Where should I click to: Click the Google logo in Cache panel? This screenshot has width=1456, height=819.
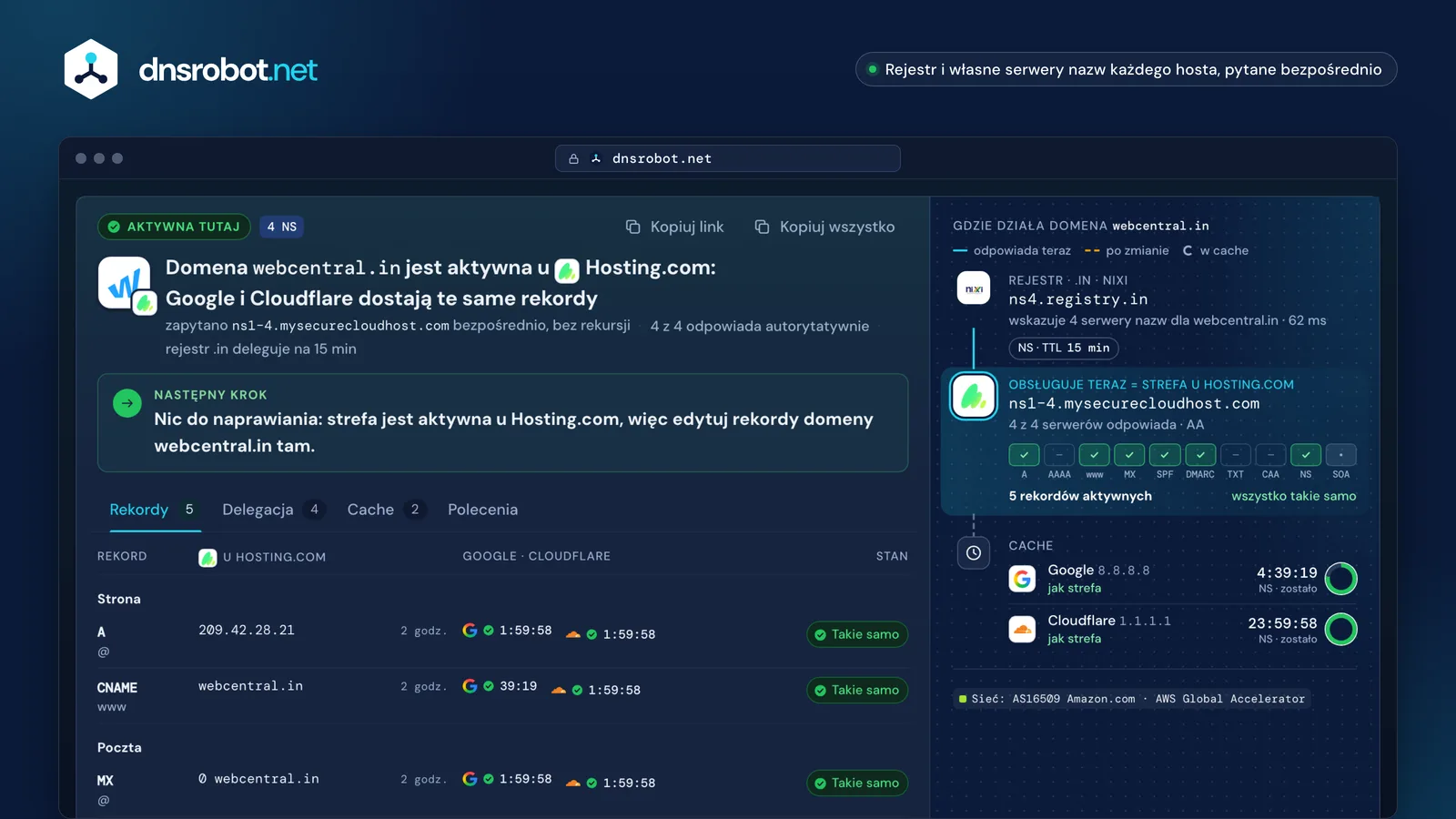point(1023,579)
